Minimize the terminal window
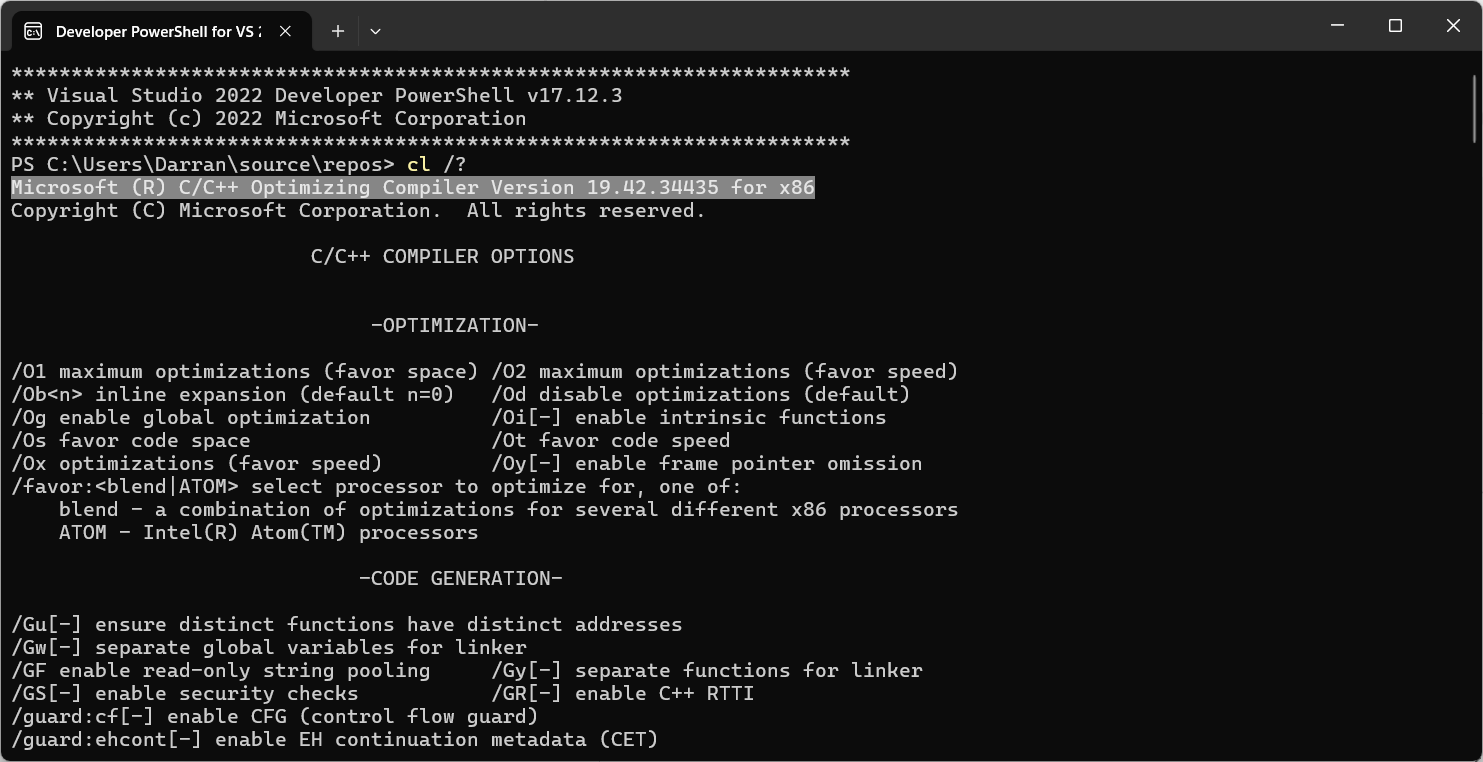Image resolution: width=1483 pixels, height=762 pixels. (1338, 26)
